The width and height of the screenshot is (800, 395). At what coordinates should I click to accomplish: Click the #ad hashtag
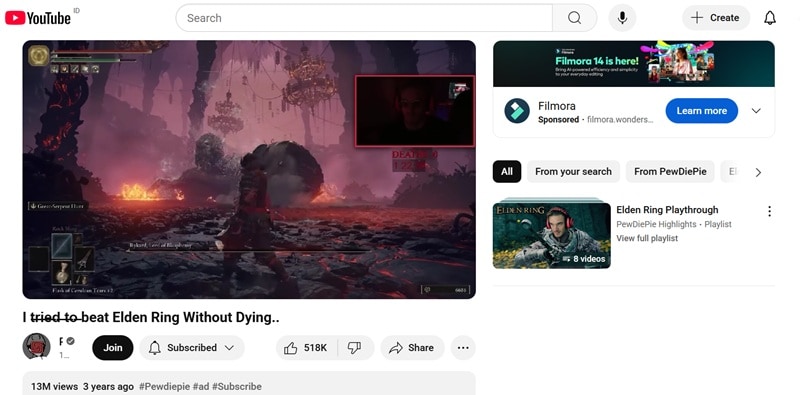(201, 386)
